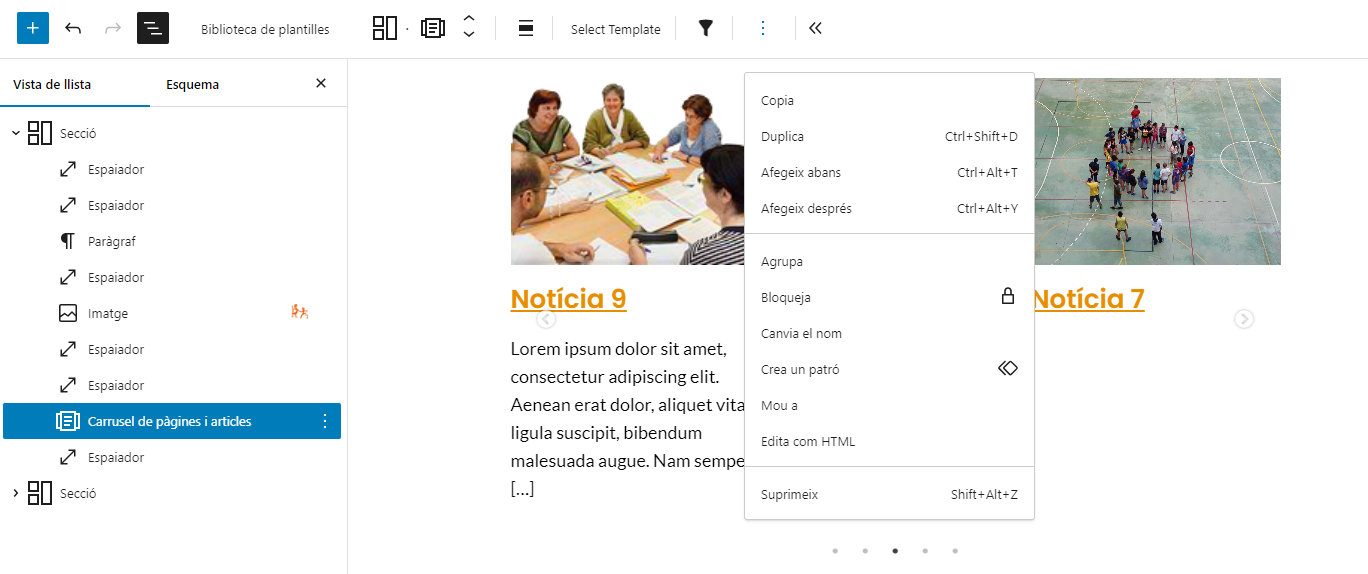Click Select Template button
Screen dimensions: 1368x574
[x=615, y=29]
